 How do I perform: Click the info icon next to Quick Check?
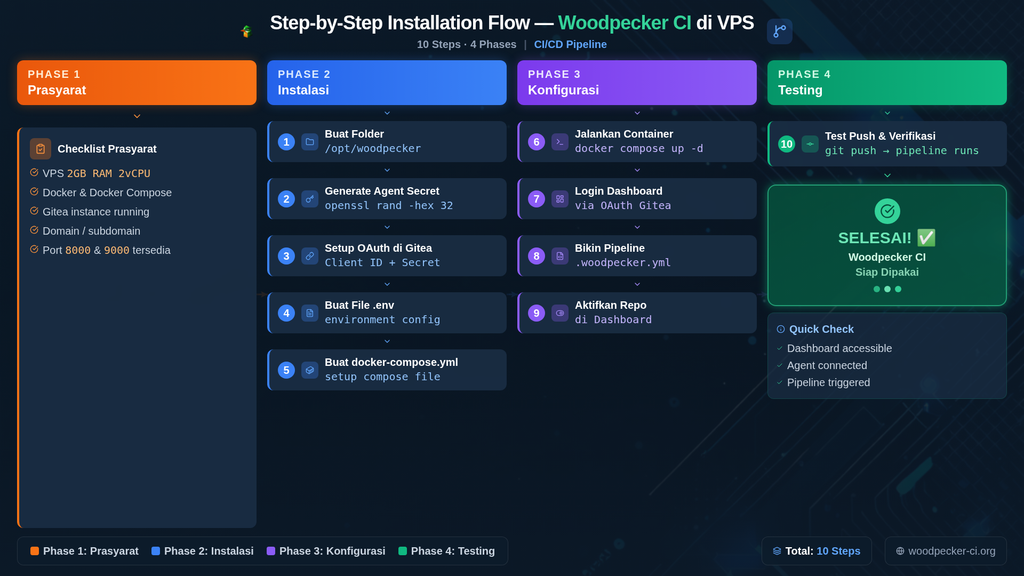pos(780,329)
